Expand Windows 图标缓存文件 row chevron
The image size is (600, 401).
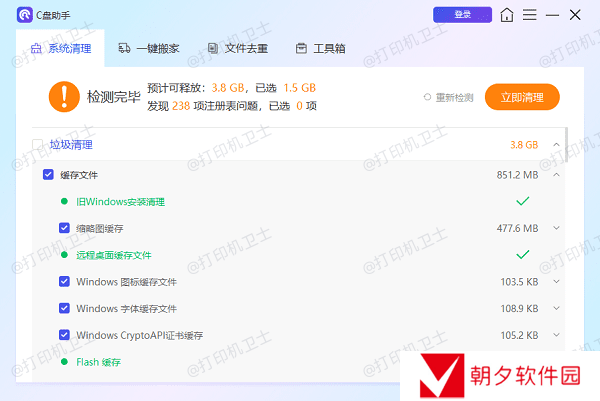click(x=556, y=282)
